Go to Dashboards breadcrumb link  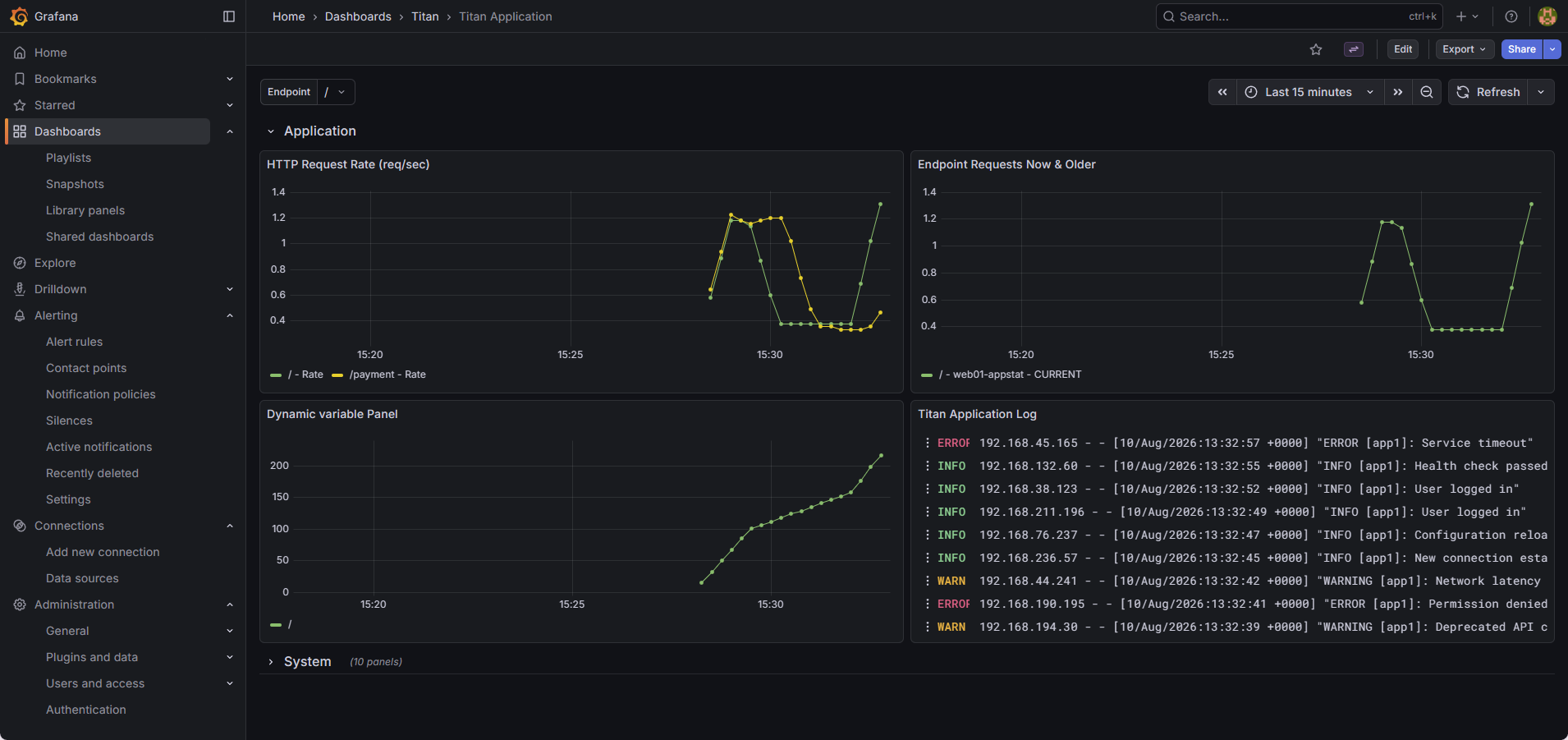coord(358,16)
